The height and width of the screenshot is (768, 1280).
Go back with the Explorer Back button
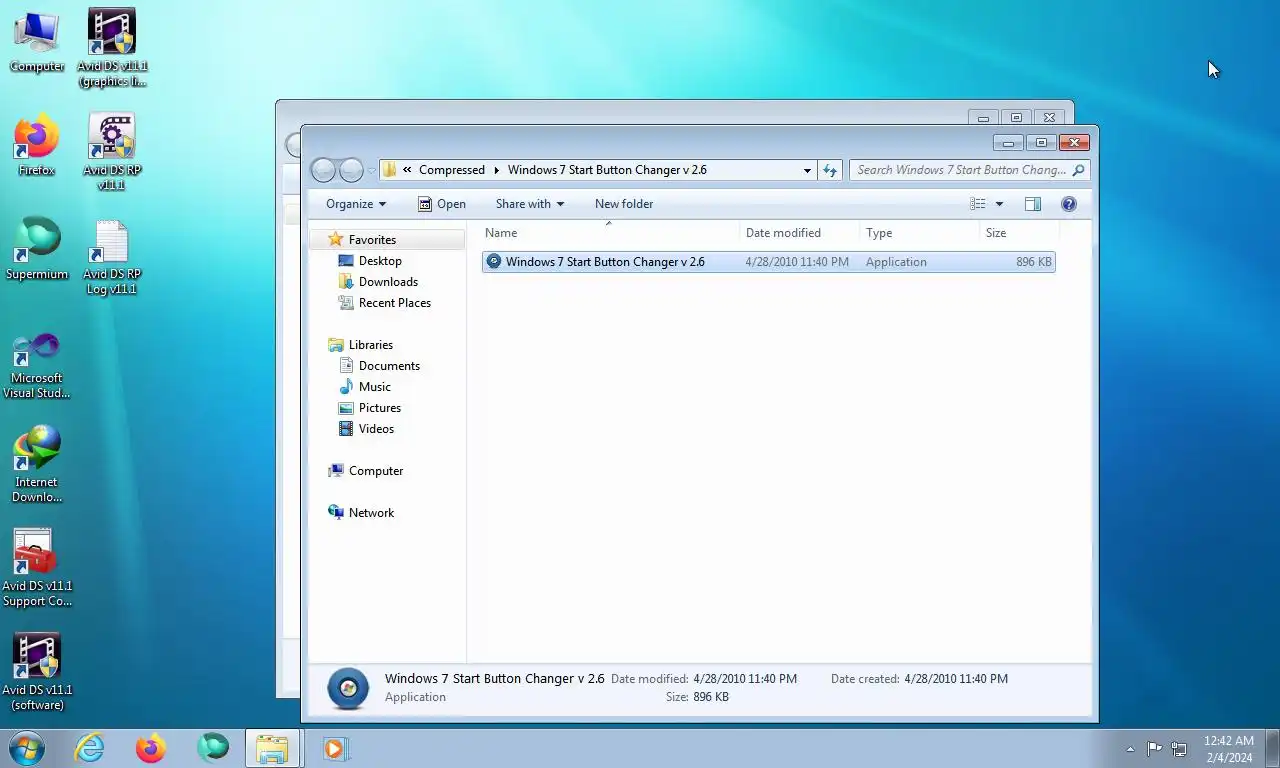[x=323, y=170]
